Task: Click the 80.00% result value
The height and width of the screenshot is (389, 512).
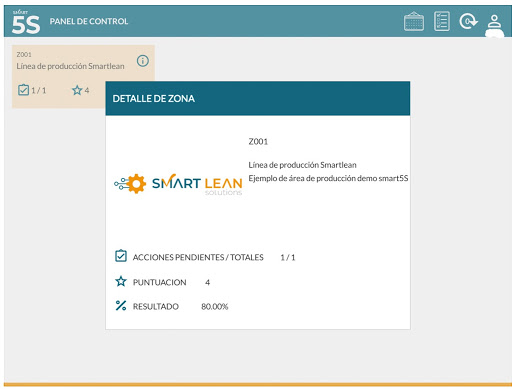Action: pos(215,306)
